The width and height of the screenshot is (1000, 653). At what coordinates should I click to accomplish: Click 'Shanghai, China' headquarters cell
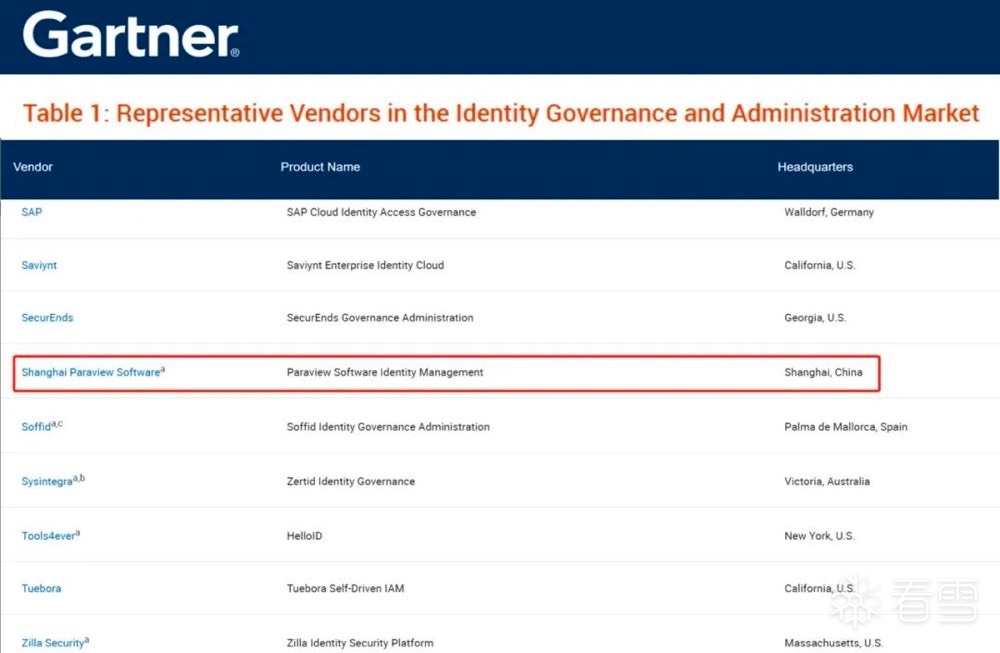[x=823, y=372]
